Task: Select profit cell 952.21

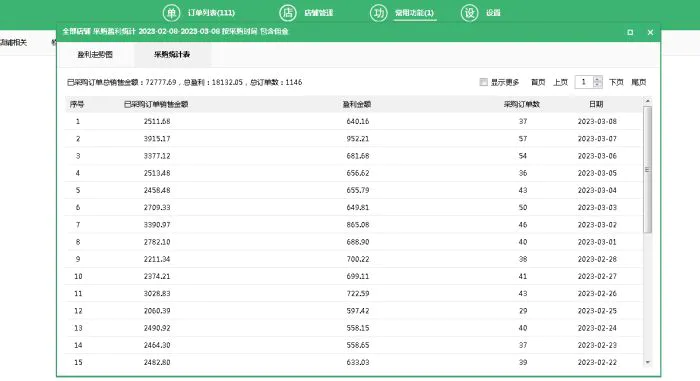Action: pyautogui.click(x=358, y=139)
